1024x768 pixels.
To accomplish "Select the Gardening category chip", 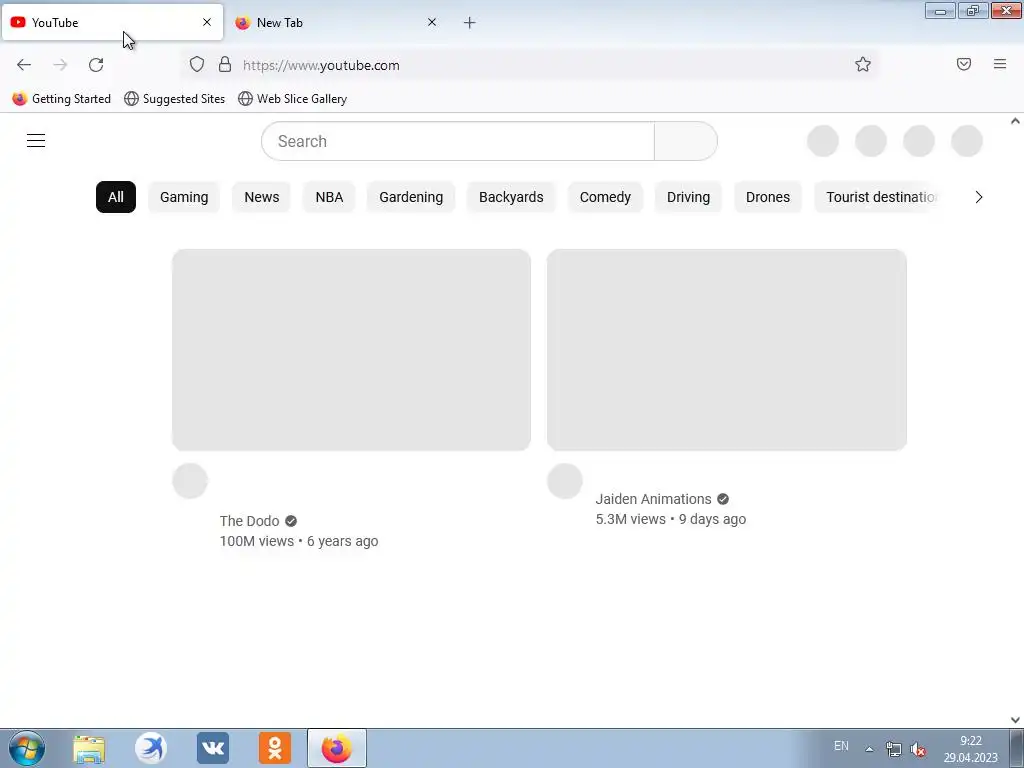I will 411,197.
